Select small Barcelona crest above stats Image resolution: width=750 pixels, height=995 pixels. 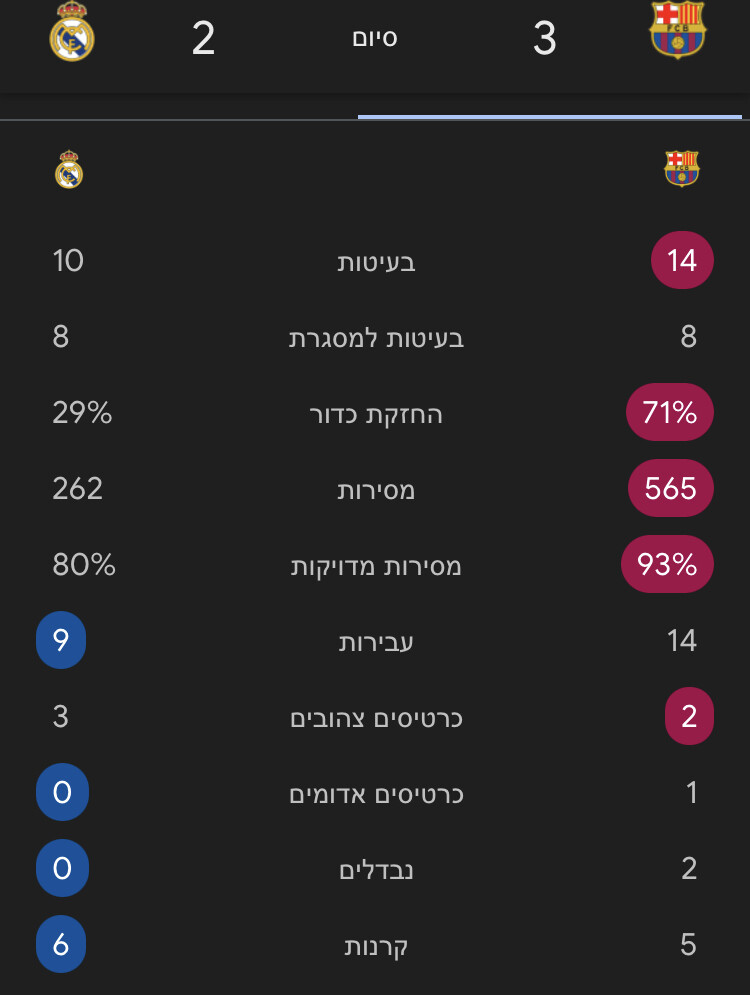click(682, 168)
